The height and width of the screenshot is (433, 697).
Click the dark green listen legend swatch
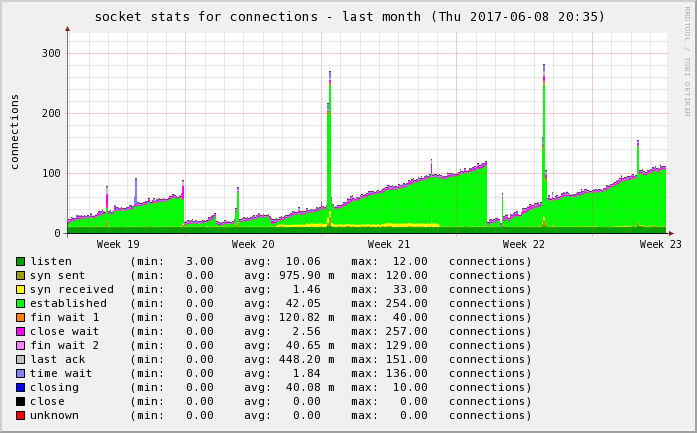point(20,261)
